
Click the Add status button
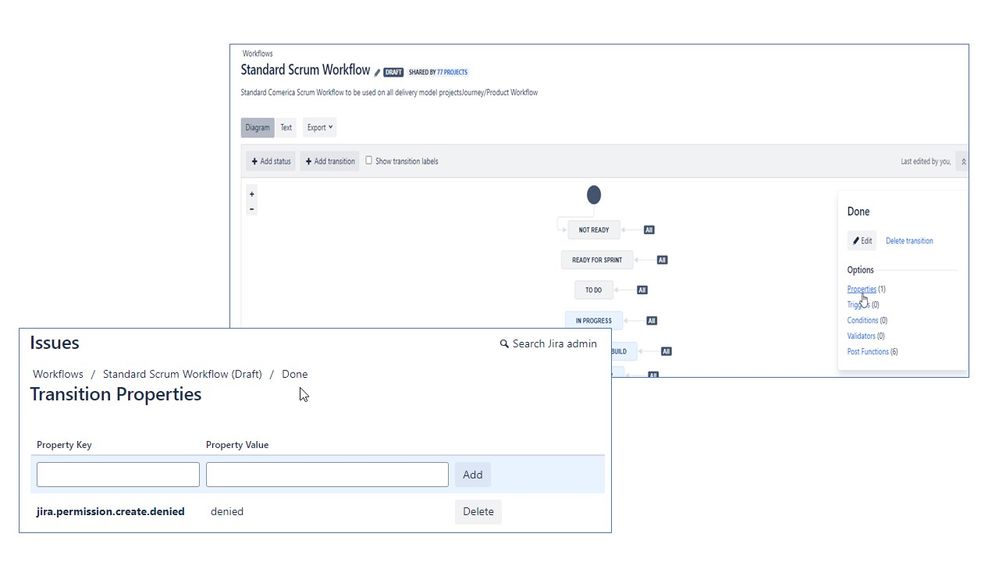[271, 161]
